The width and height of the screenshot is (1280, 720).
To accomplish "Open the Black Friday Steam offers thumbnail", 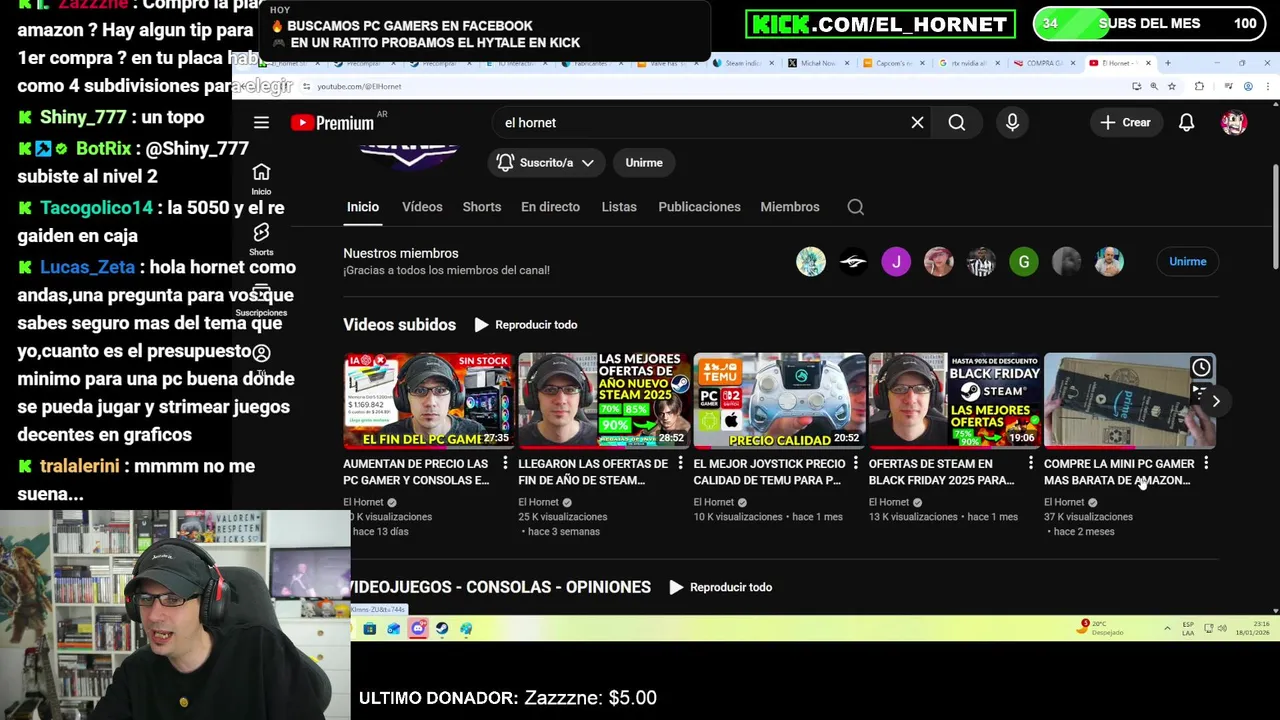I will coord(954,400).
